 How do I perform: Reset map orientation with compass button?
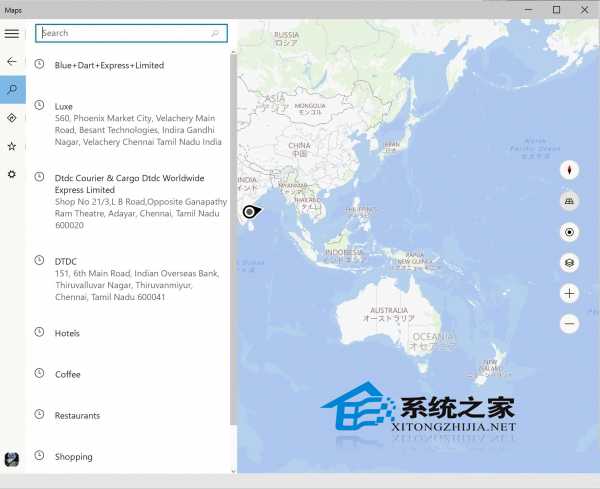click(x=569, y=170)
